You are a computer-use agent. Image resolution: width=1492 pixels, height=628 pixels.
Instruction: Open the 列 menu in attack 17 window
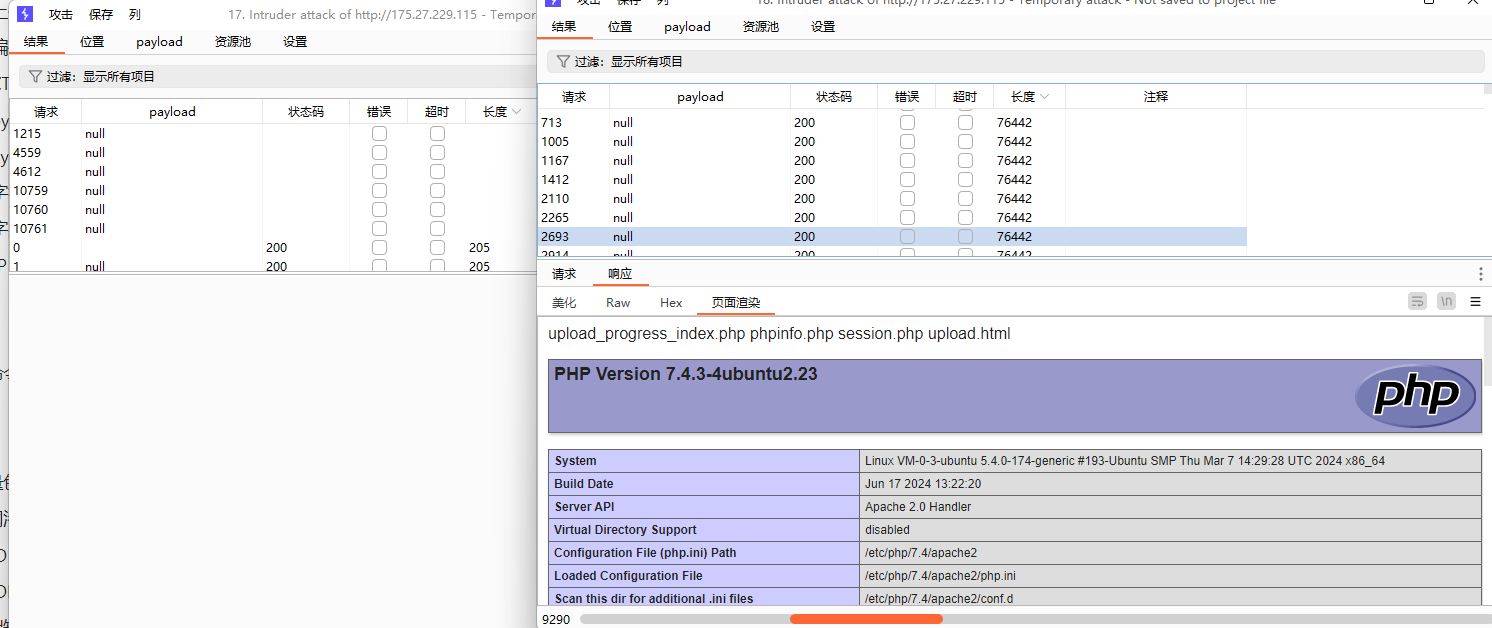pos(135,15)
